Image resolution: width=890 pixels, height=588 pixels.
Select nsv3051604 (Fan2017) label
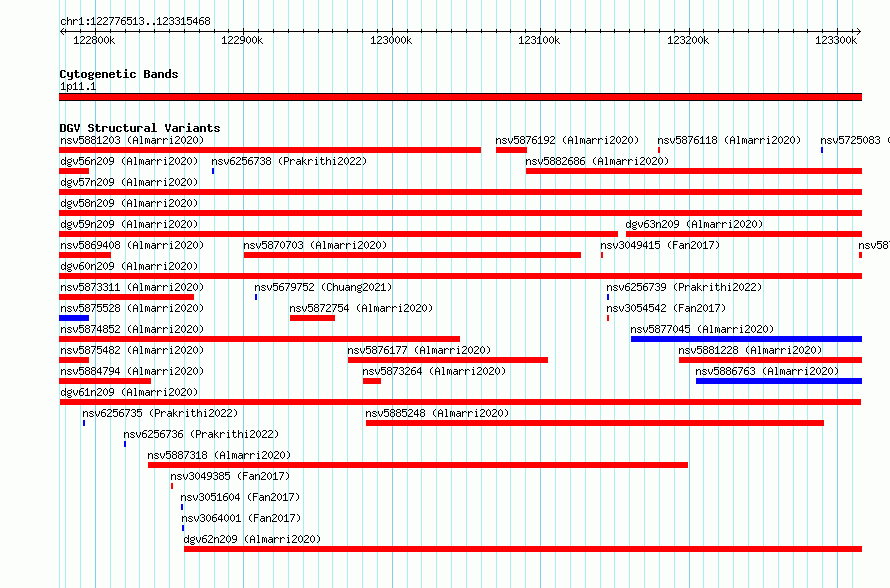point(240,497)
